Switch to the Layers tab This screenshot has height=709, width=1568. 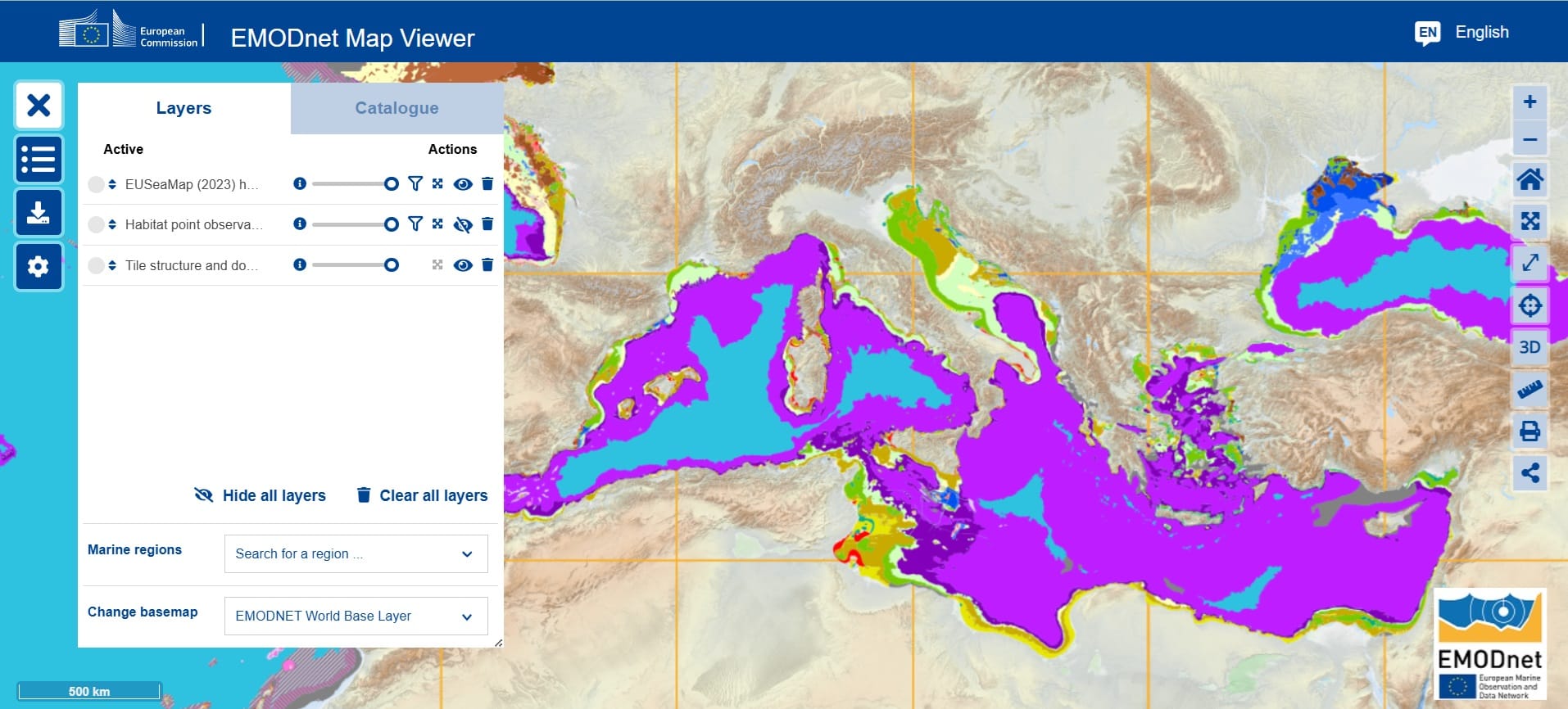[x=184, y=108]
